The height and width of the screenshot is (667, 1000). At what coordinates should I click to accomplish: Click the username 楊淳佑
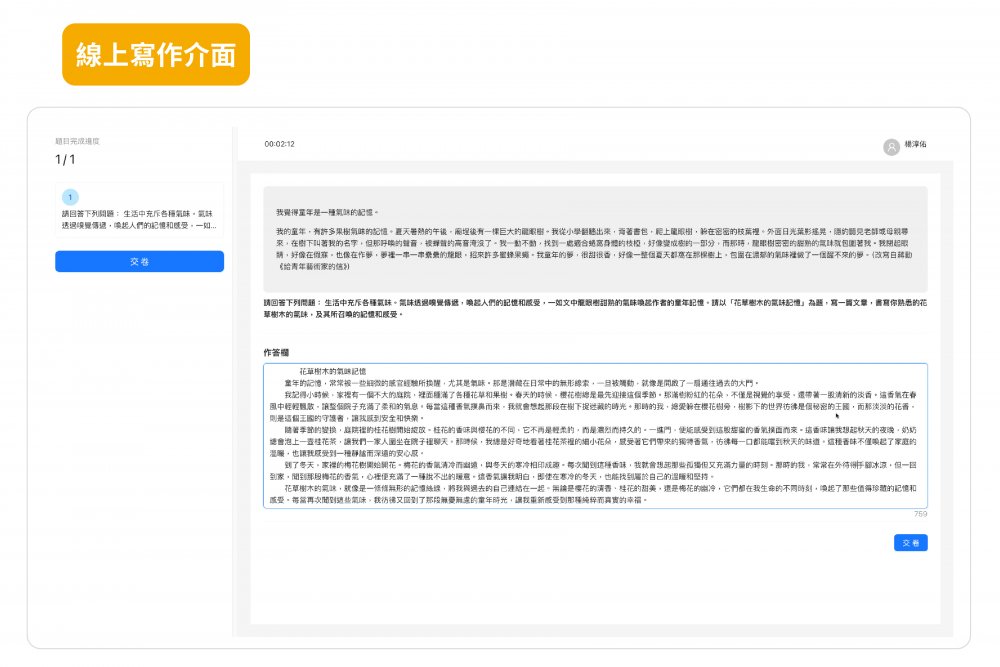916,145
